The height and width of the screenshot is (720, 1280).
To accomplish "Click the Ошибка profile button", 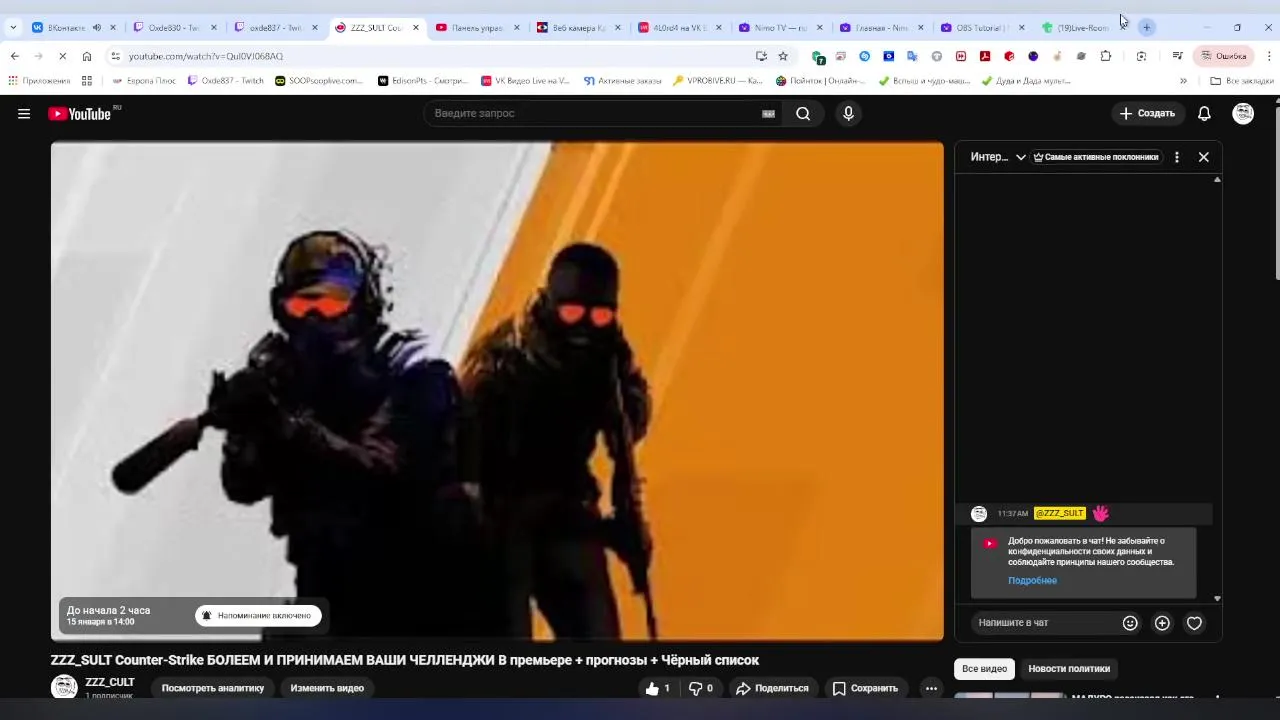I will pos(1224,56).
